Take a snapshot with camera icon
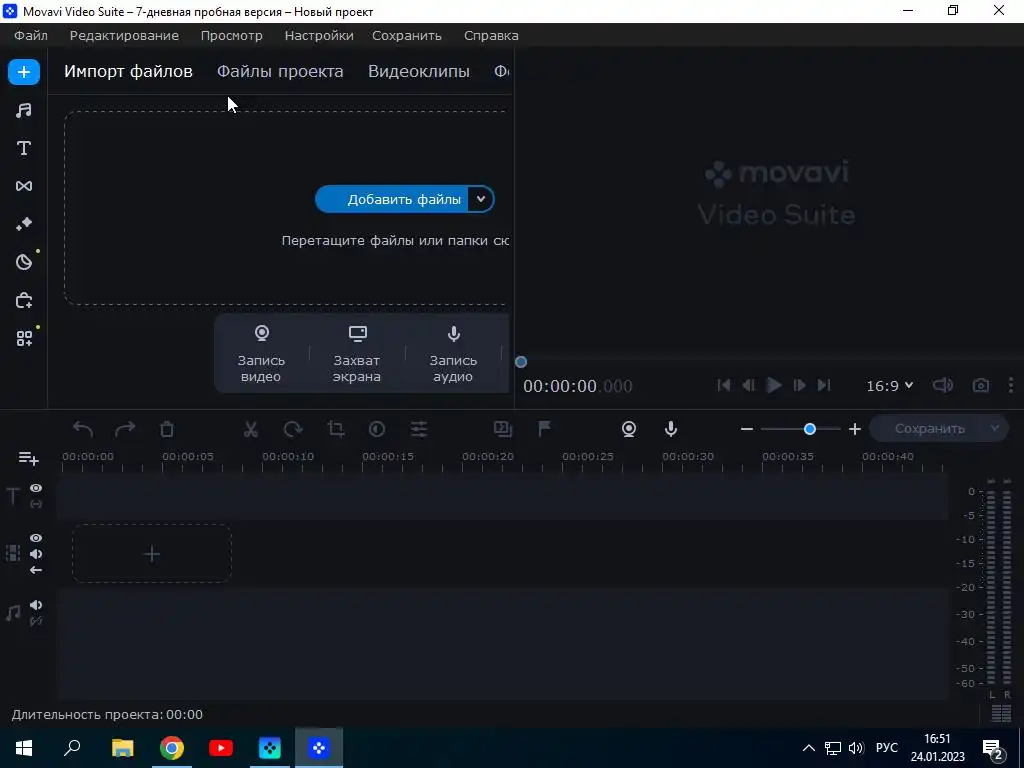1024x768 pixels. [x=981, y=386]
